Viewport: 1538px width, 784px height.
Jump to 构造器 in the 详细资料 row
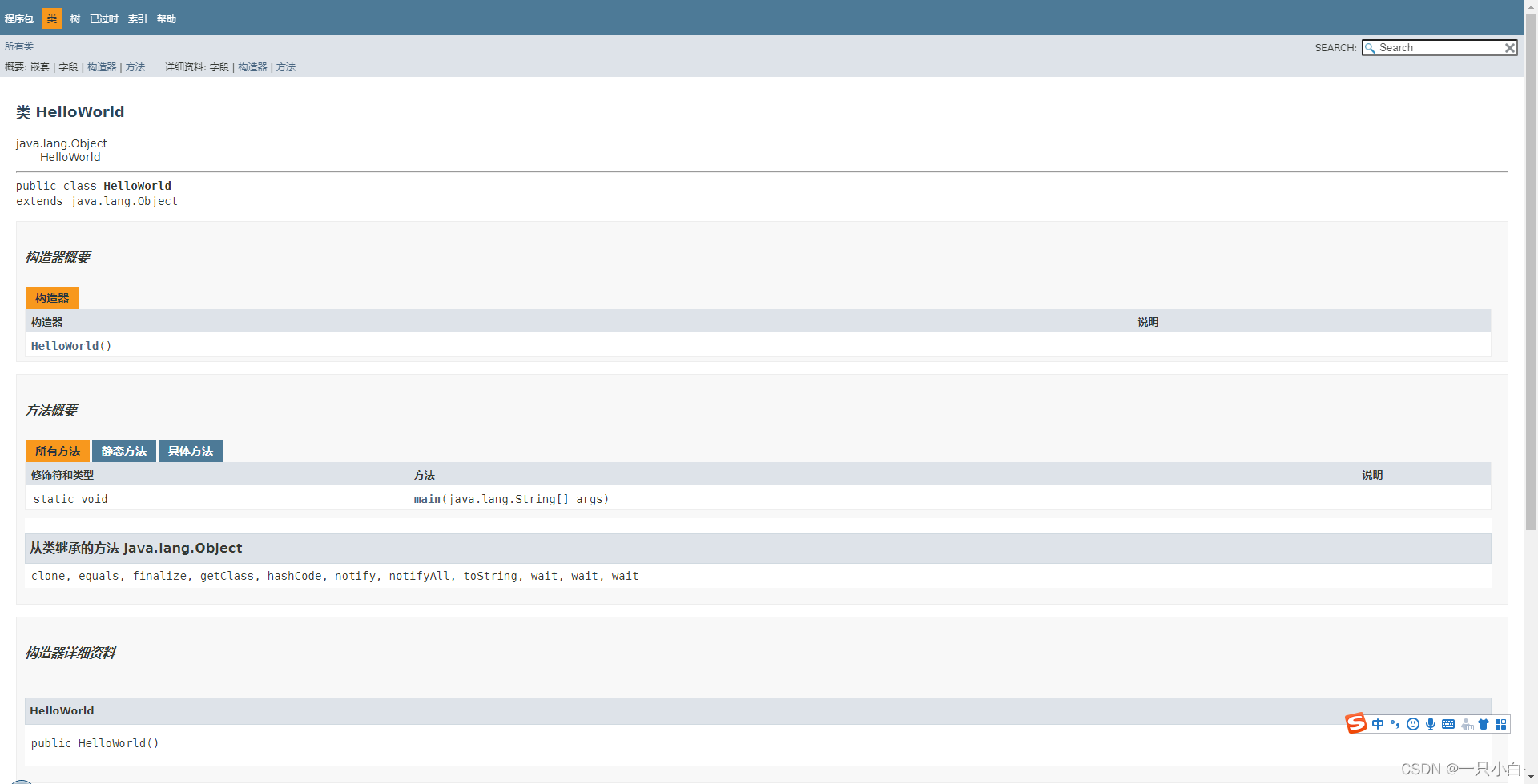[x=252, y=67]
